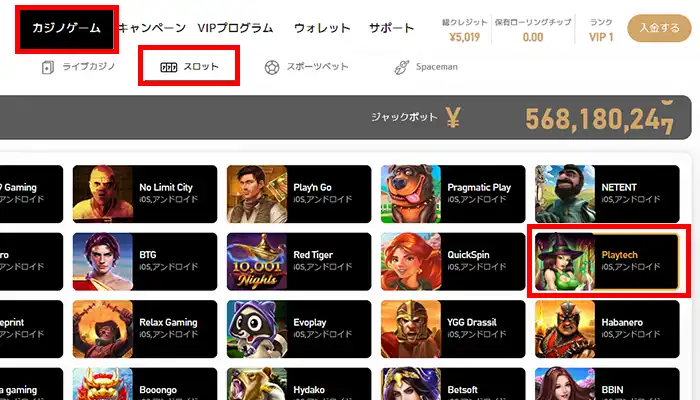Select the スロット tab

(189, 67)
